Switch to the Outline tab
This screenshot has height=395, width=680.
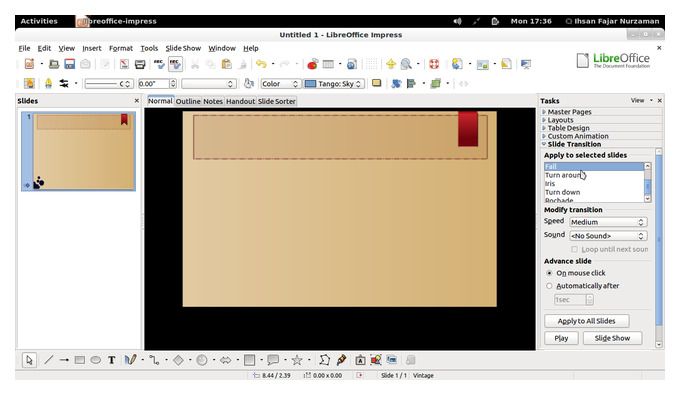188,101
